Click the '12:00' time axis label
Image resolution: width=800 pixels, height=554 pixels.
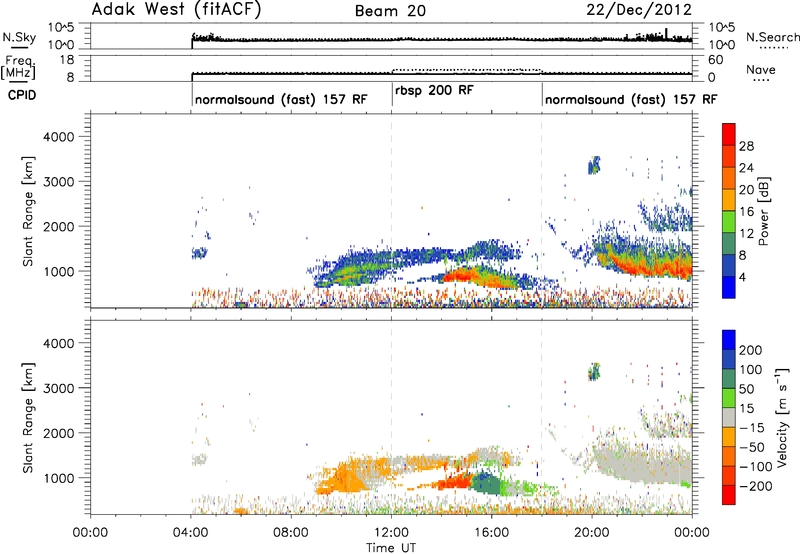click(391, 533)
